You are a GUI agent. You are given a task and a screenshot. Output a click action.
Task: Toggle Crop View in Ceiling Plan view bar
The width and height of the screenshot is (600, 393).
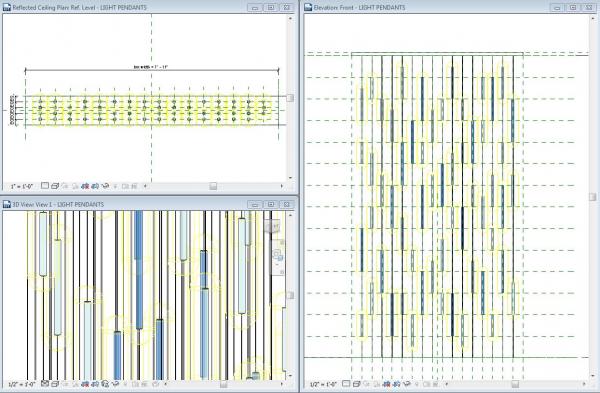coord(85,186)
